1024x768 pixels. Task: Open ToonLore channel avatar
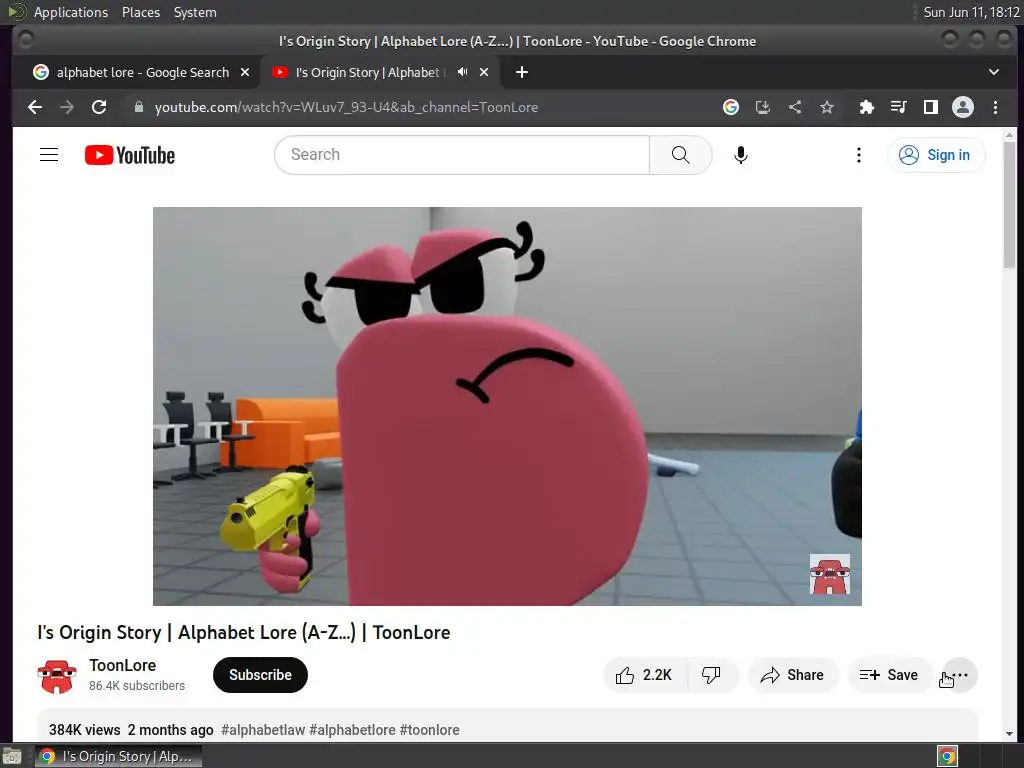click(57, 676)
